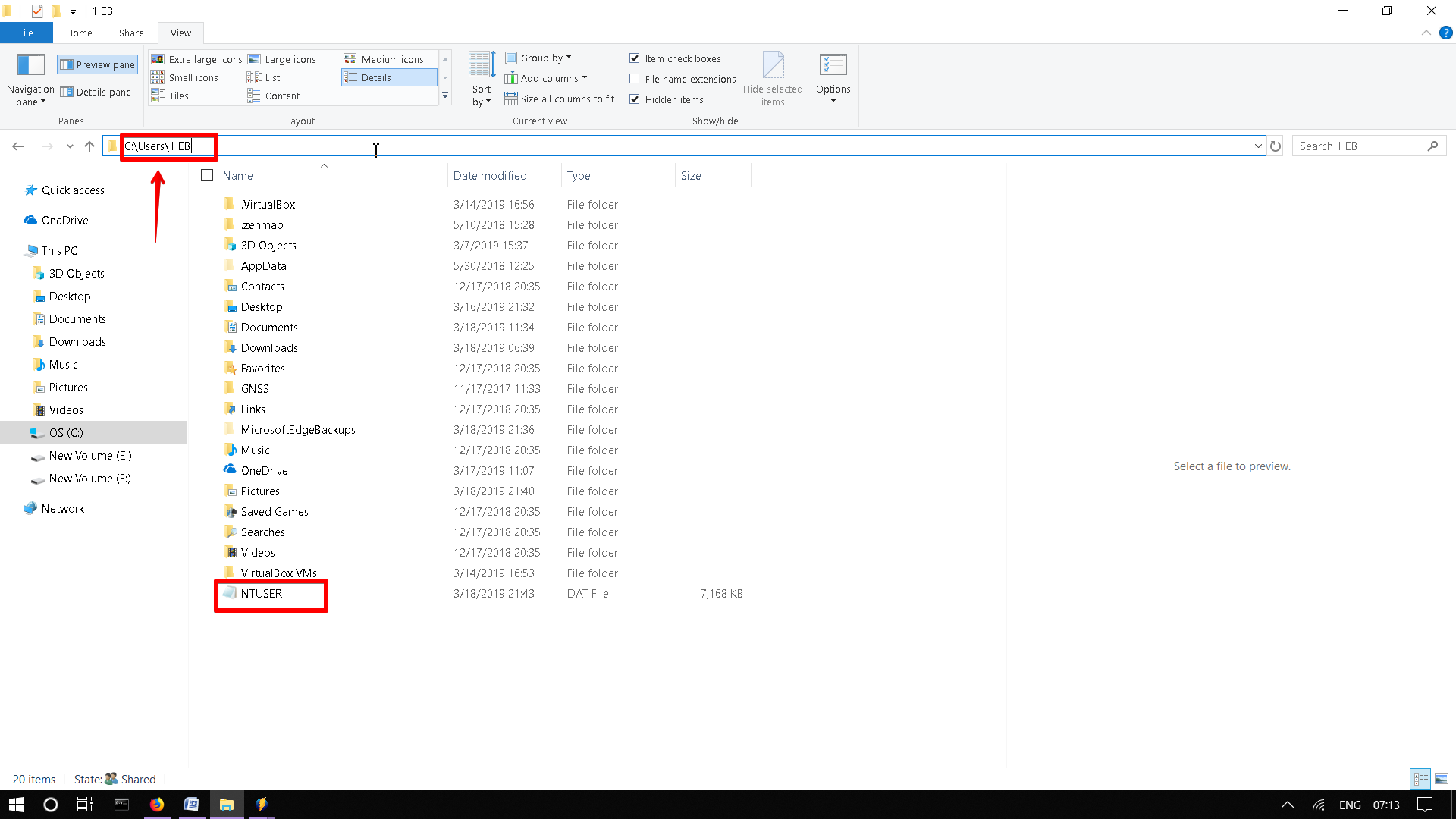Viewport: 1456px width, 819px height.
Task: Open the Action Center notifications icon
Action: point(1425,805)
